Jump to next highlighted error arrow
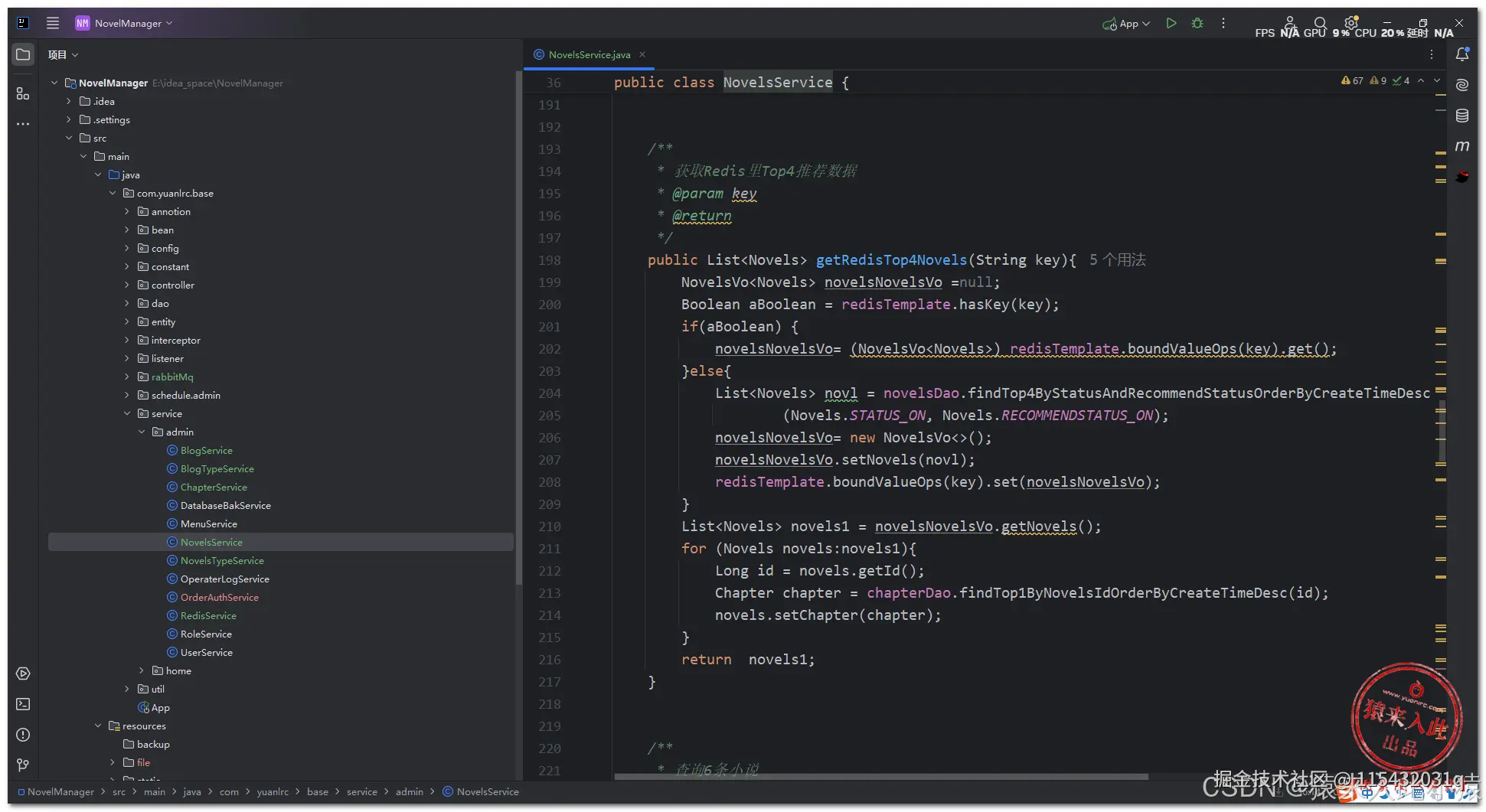Viewport: 1486px width, 812px height. 1437,80
